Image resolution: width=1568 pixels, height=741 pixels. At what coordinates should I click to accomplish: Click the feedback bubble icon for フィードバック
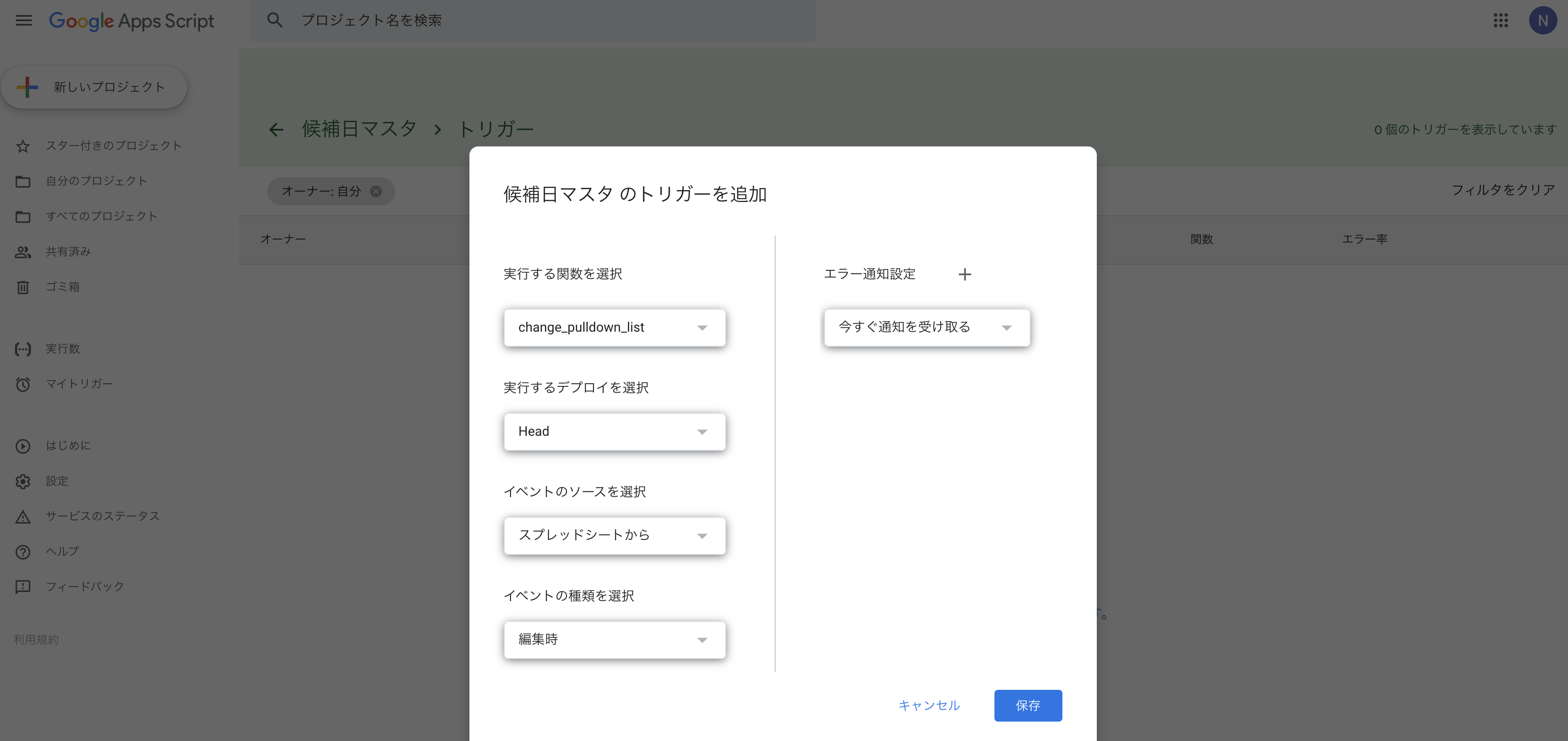tap(23, 587)
